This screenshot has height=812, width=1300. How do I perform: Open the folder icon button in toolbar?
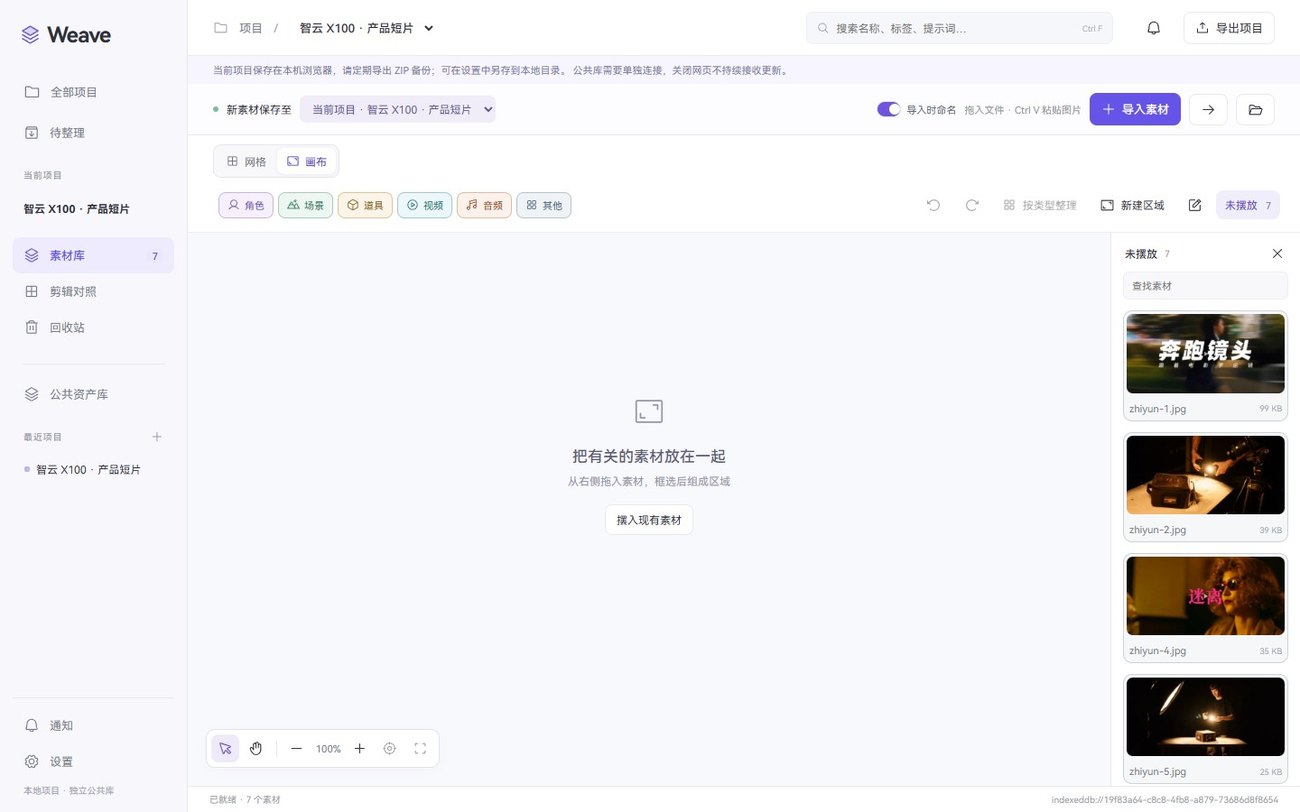(x=1255, y=109)
